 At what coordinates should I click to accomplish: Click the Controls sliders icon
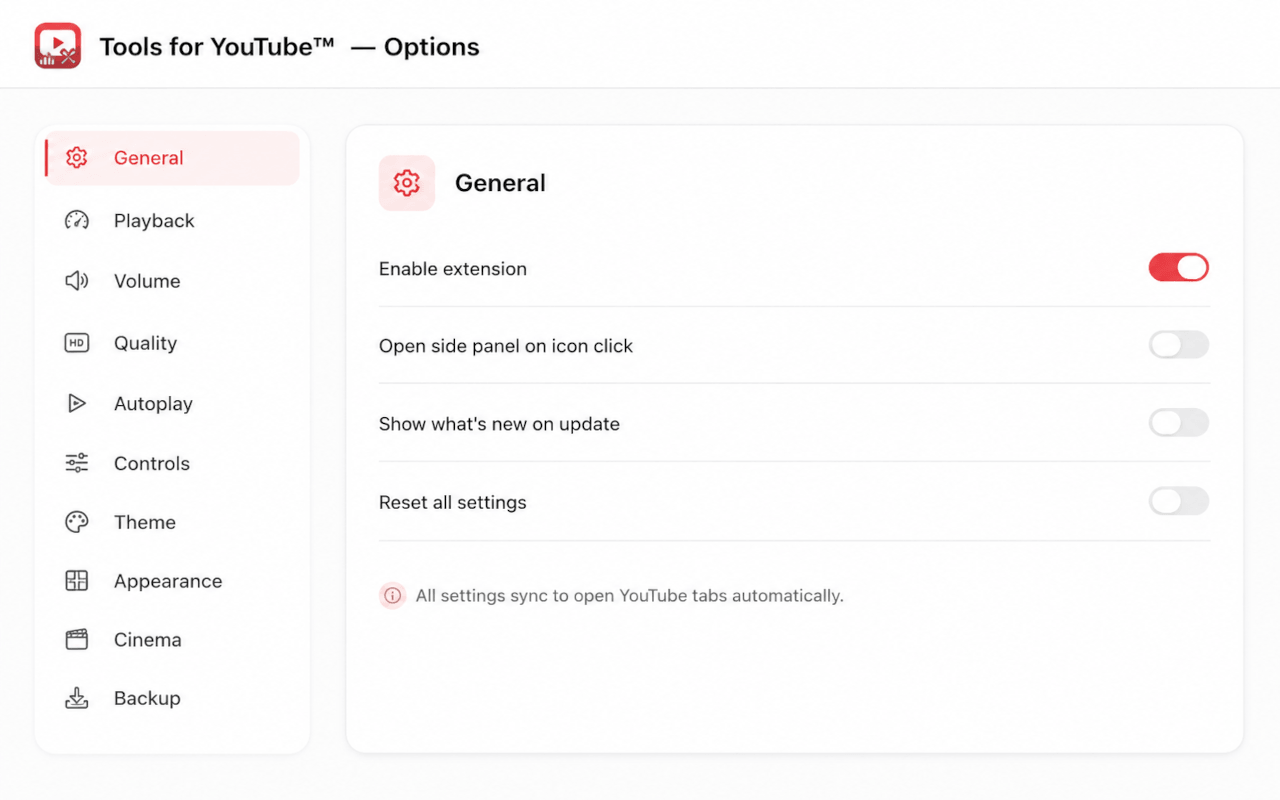[77, 463]
